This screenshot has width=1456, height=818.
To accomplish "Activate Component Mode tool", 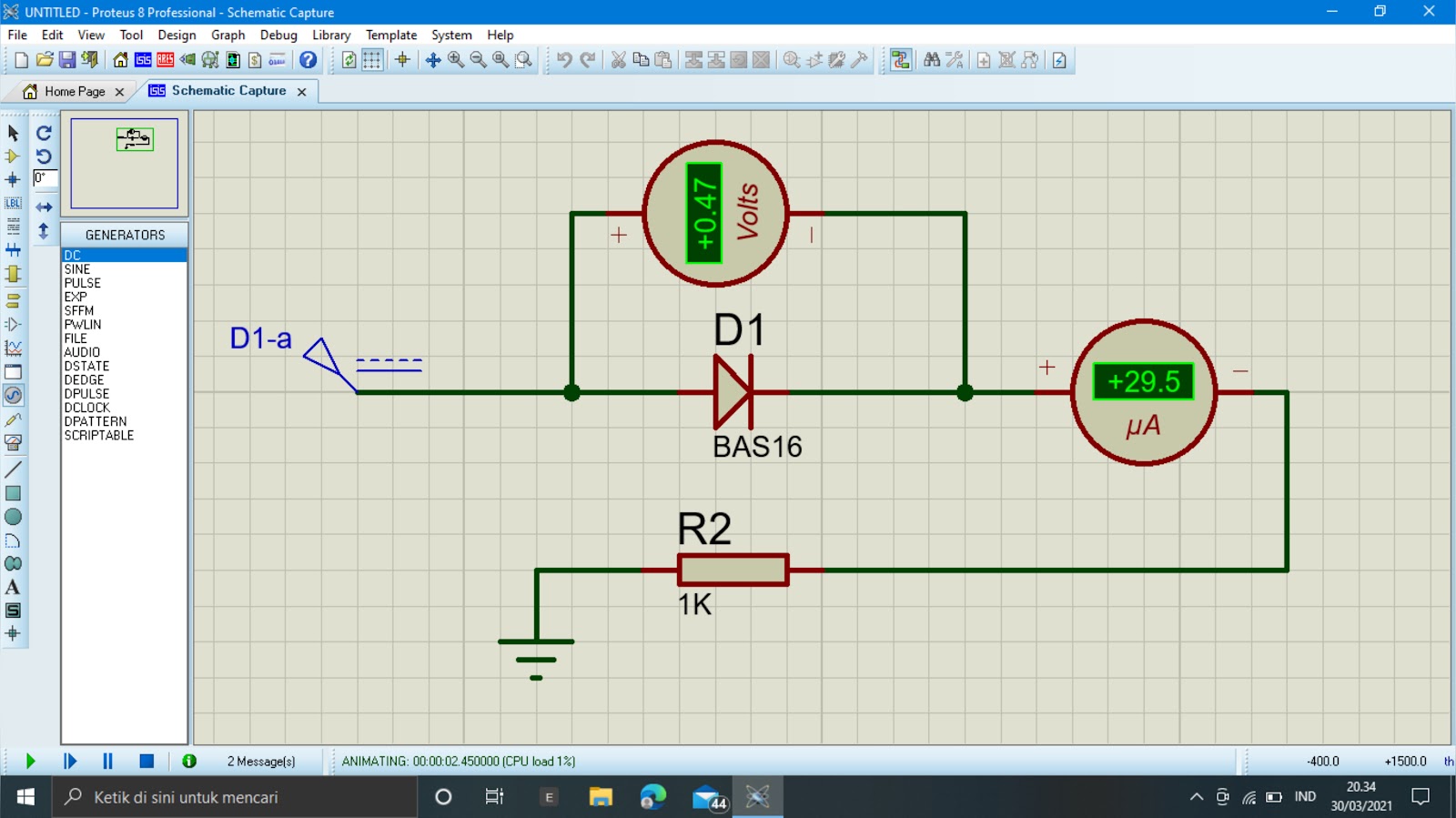I will pyautogui.click(x=13, y=157).
